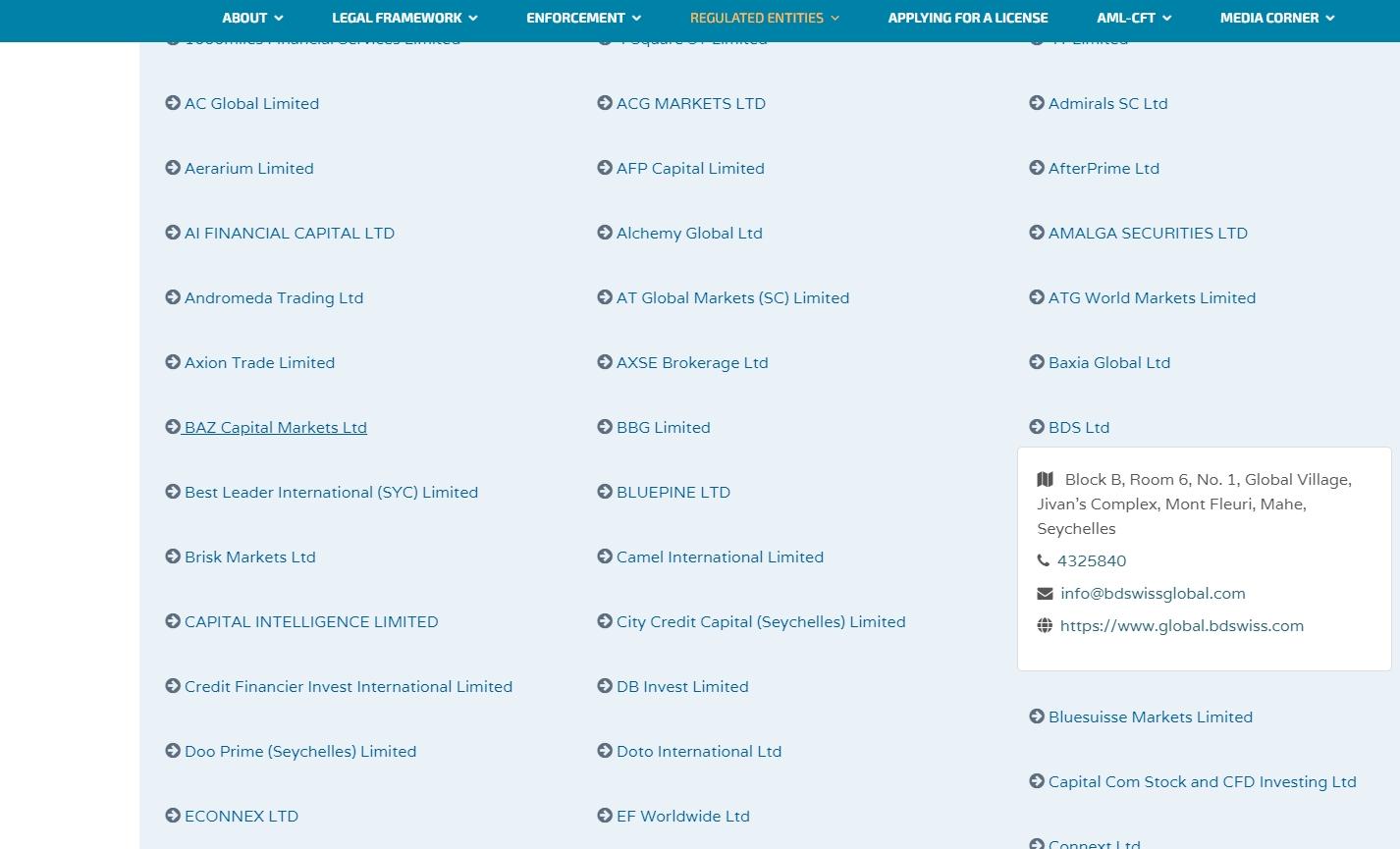Click the arrow icon before Doto International Ltd
This screenshot has width=1400, height=849.
tap(605, 751)
